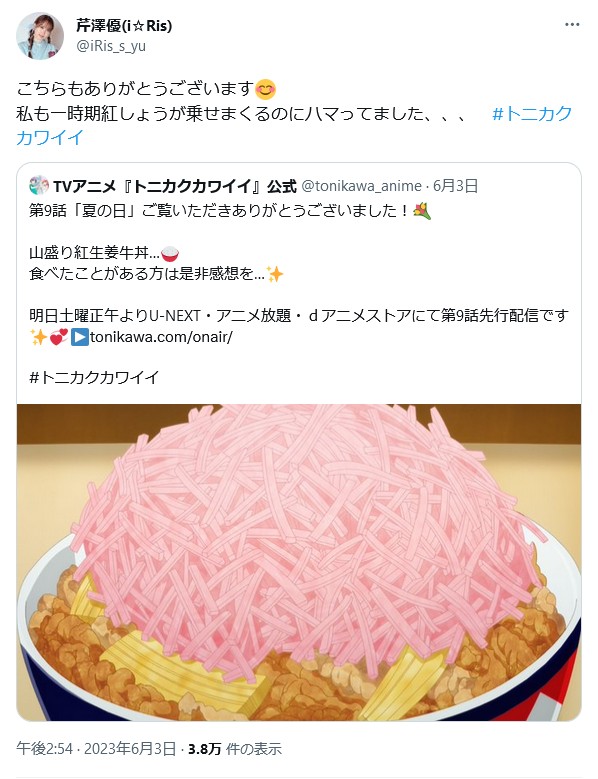Click the 3.8万 件の表示 view count
598x779 pixels.
pyautogui.click(x=235, y=749)
